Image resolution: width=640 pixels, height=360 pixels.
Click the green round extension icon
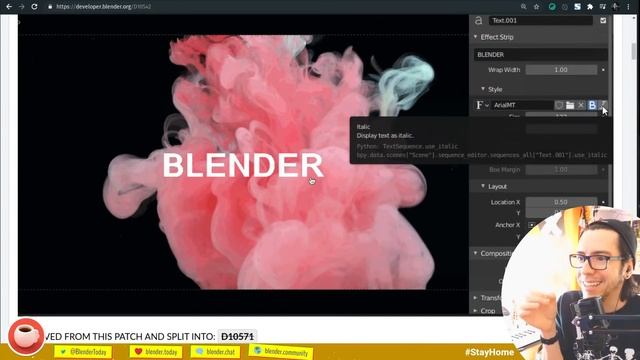click(x=552, y=7)
